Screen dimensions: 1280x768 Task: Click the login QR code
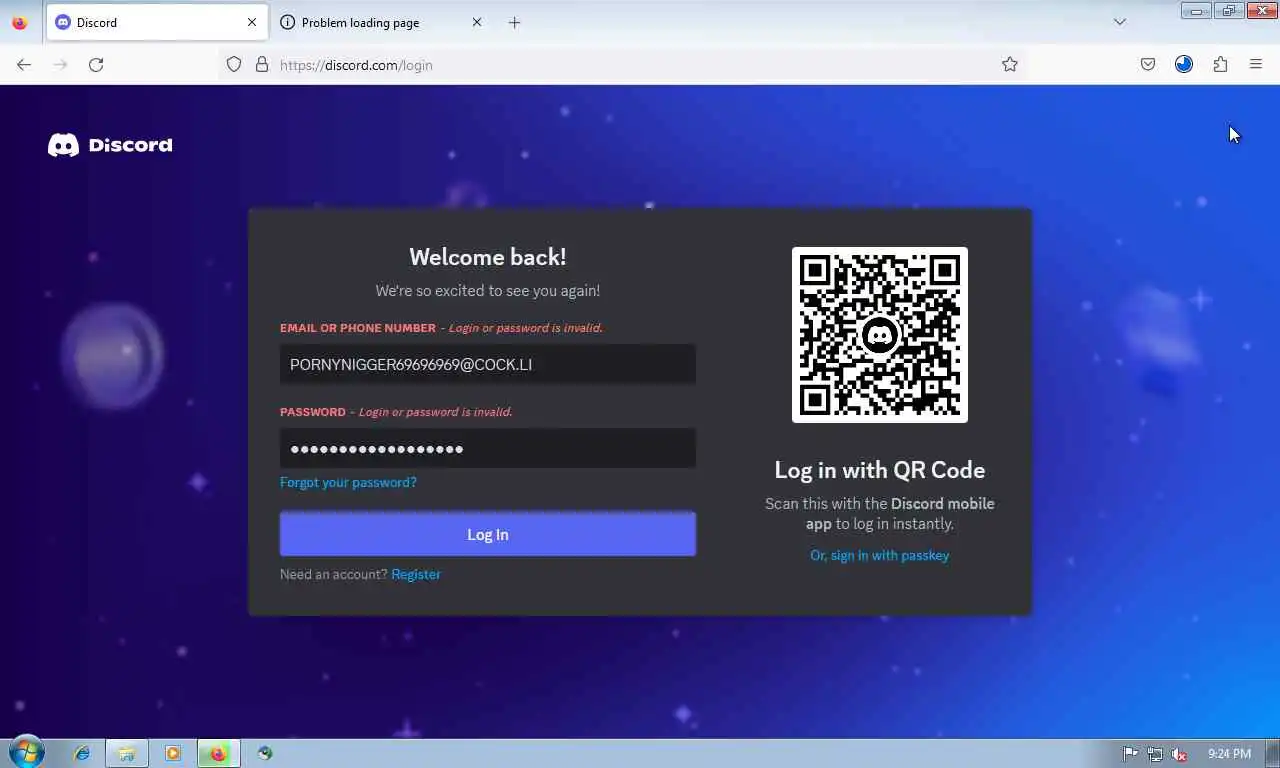point(880,335)
